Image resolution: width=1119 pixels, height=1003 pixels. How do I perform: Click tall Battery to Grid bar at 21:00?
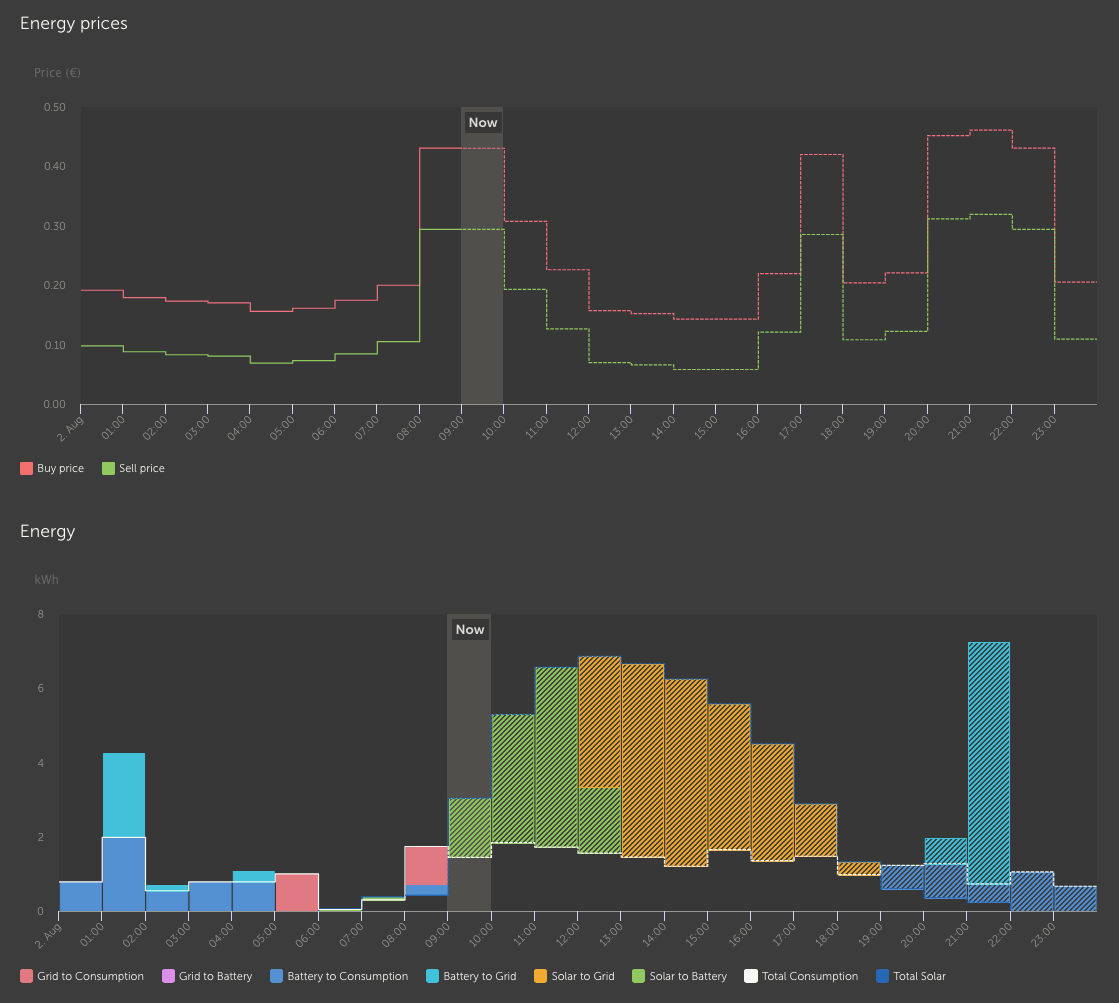coord(988,762)
